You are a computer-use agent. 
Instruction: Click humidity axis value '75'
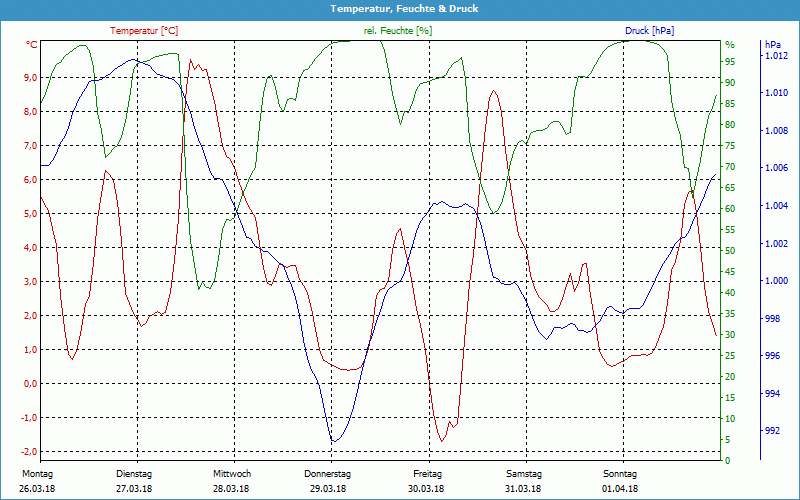point(730,146)
